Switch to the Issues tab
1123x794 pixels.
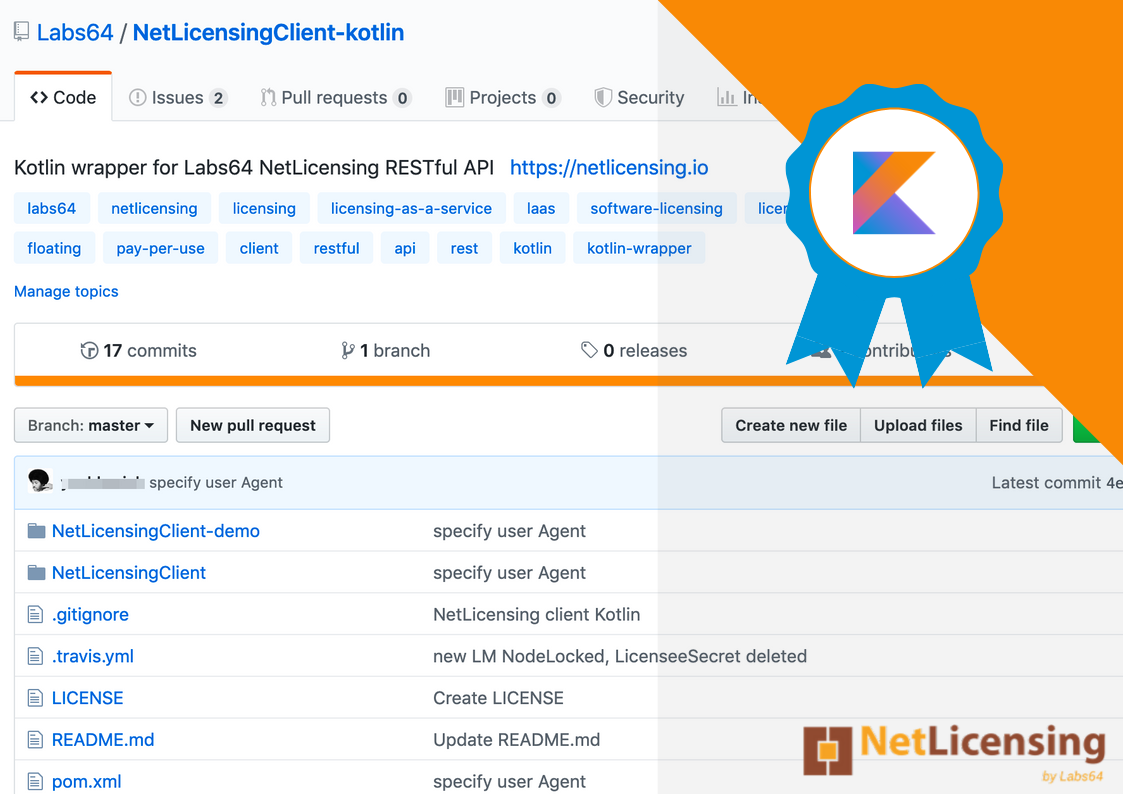(x=178, y=97)
